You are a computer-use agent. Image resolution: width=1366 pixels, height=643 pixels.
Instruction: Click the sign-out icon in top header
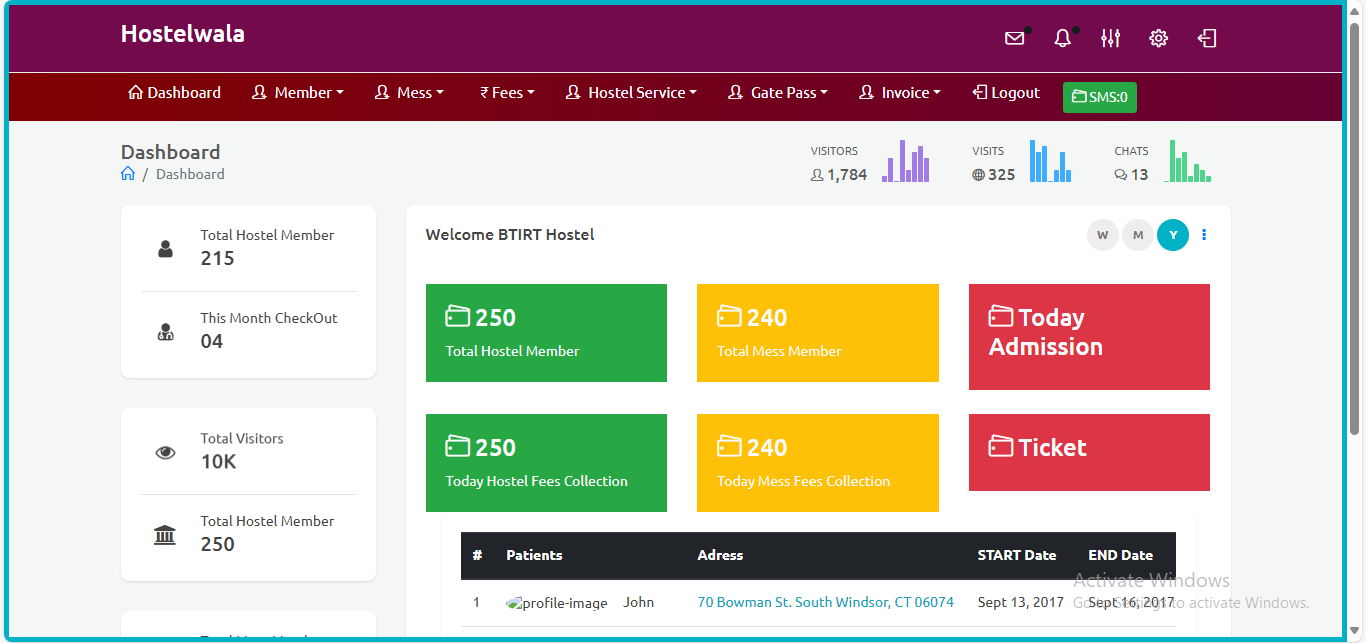[1207, 38]
